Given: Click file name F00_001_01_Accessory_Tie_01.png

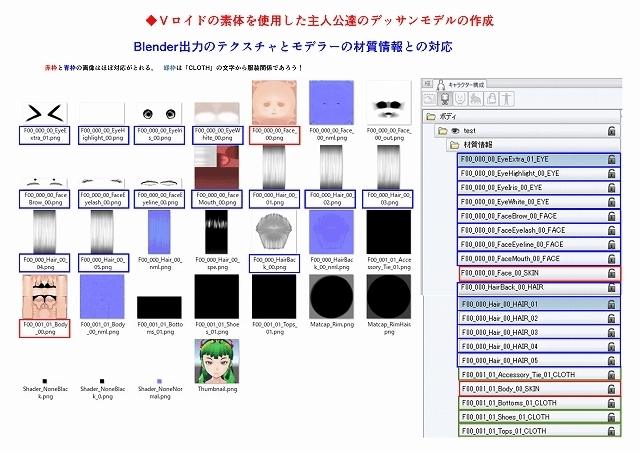Looking at the screenshot, I should (389, 264).
